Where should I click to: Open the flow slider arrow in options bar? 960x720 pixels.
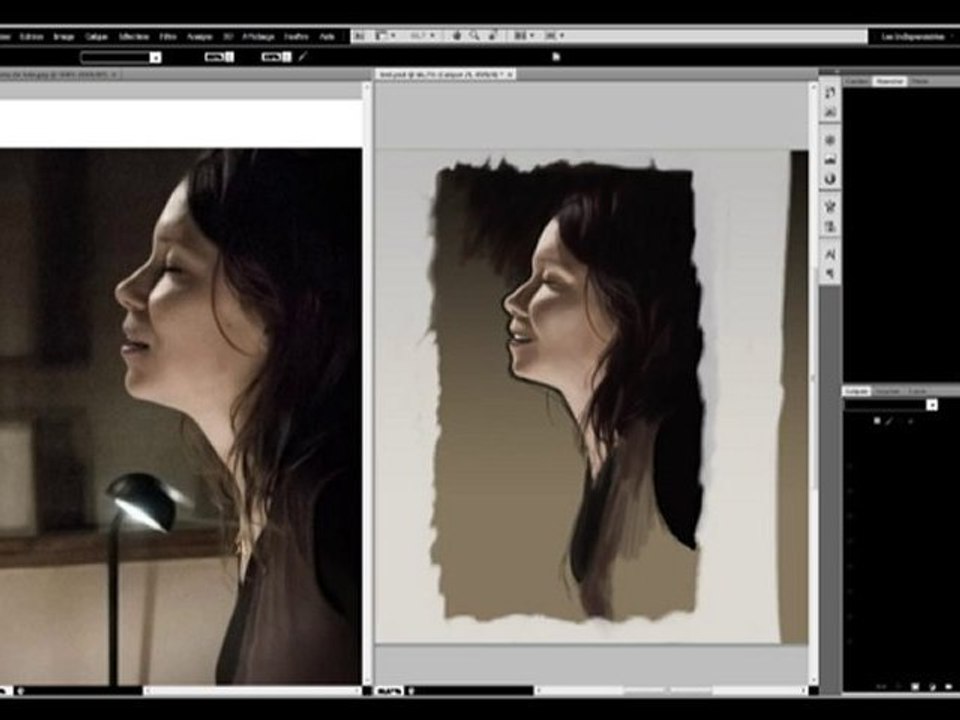pos(286,57)
